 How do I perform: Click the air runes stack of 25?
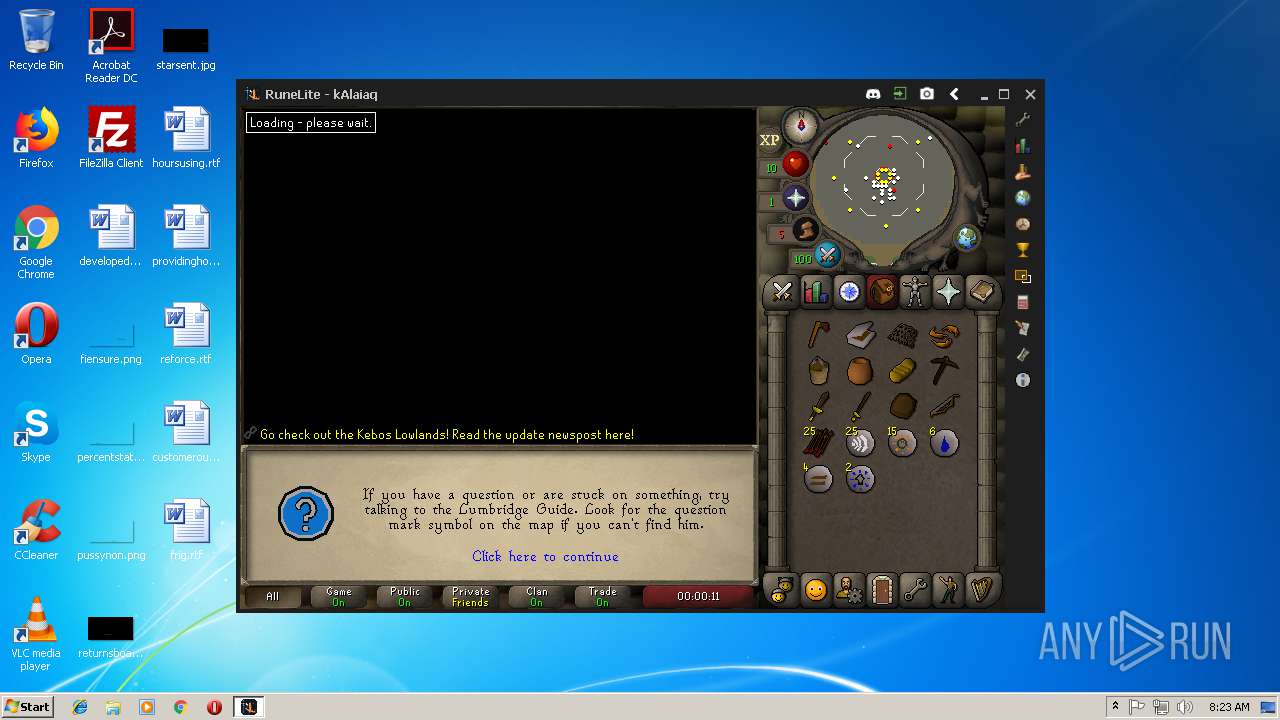tap(861, 442)
